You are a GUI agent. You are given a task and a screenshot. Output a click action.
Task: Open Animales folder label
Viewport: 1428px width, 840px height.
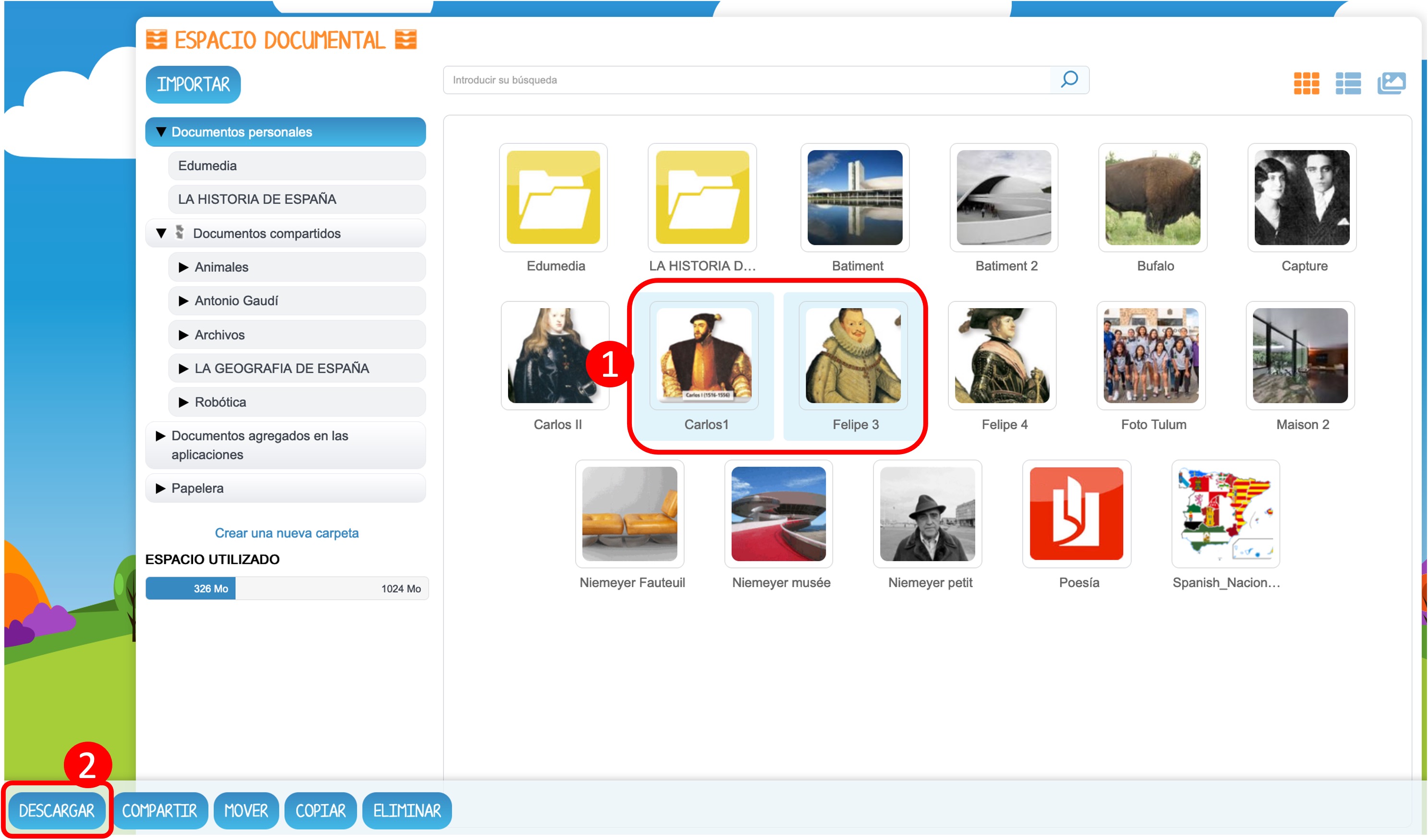[x=221, y=267]
